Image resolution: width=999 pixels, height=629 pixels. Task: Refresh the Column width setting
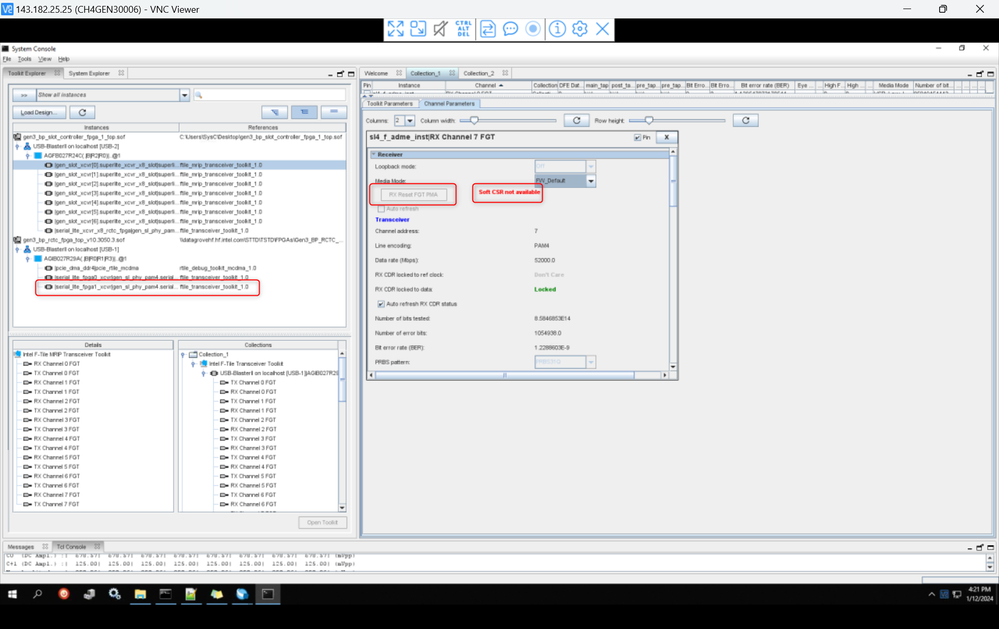(x=576, y=121)
